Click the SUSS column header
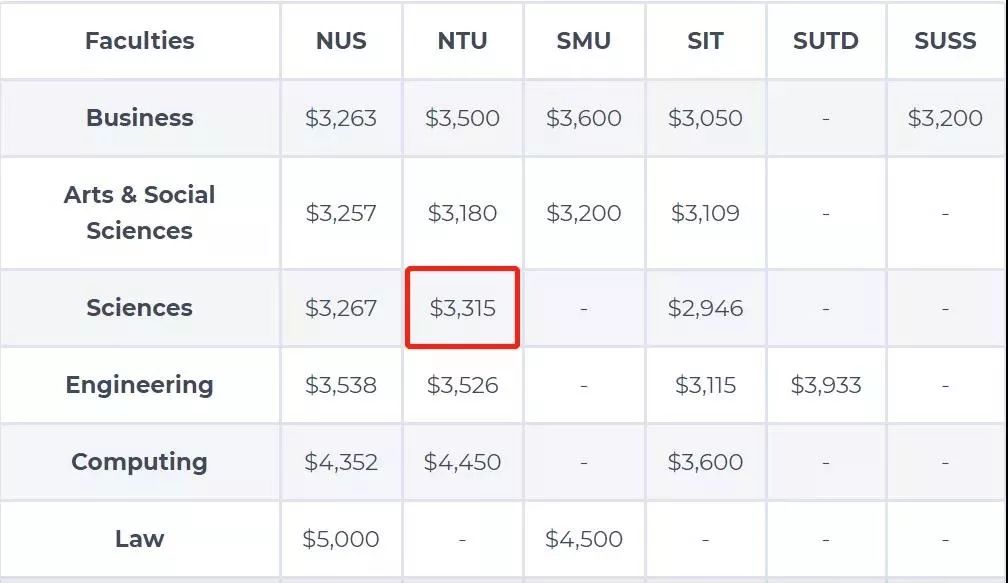Screen dimensions: 1008x583 pos(945,41)
